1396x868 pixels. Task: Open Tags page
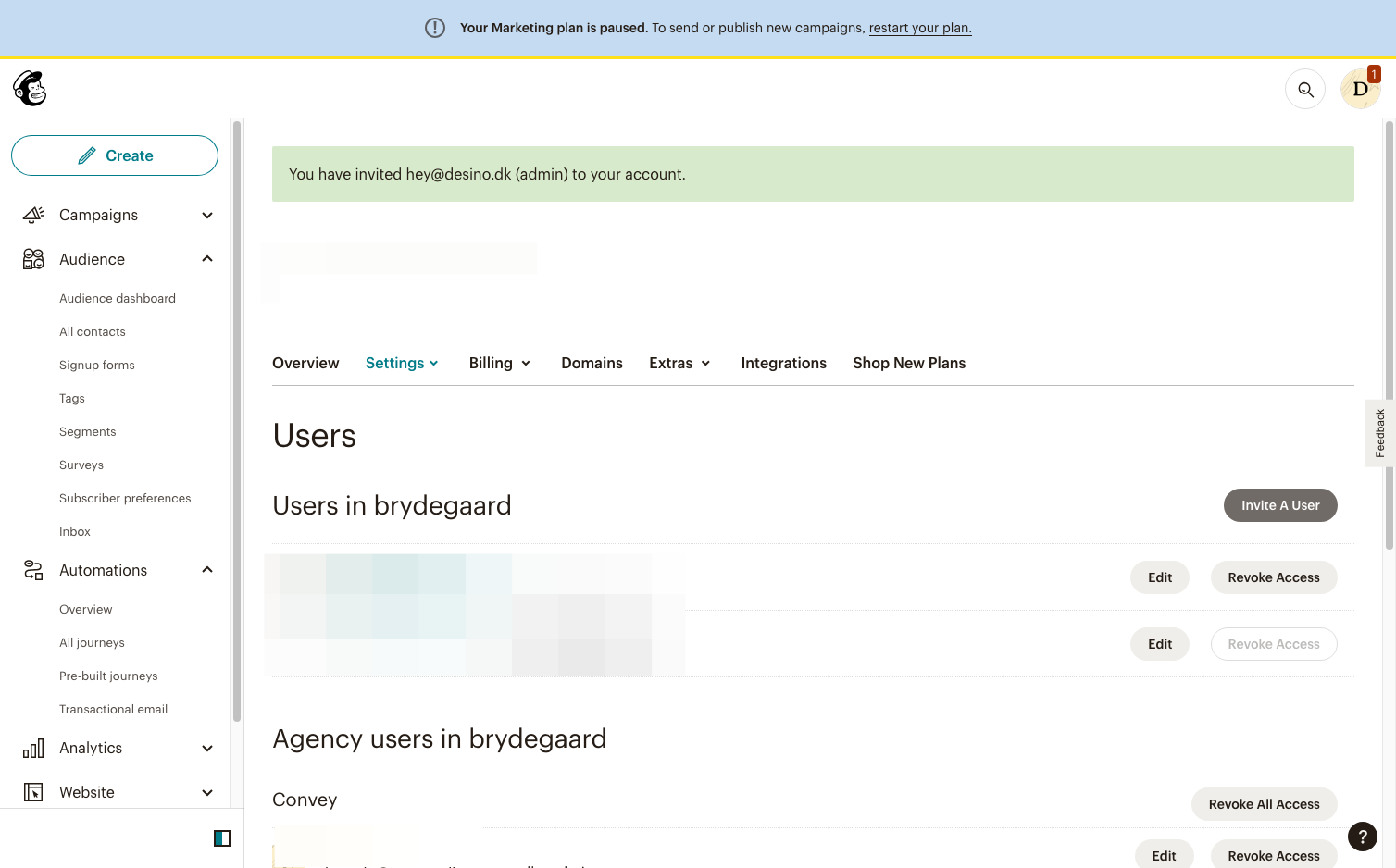72,398
